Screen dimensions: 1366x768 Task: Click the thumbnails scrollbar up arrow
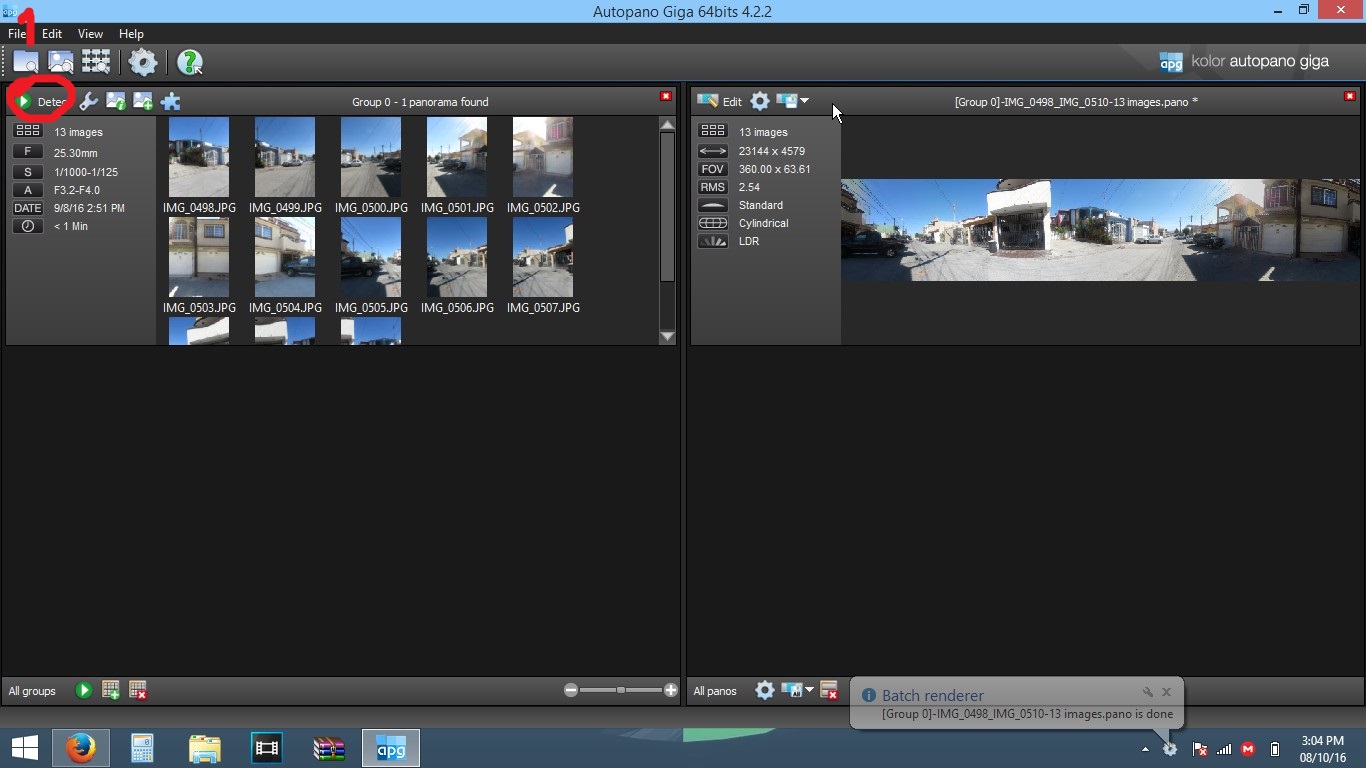[668, 125]
